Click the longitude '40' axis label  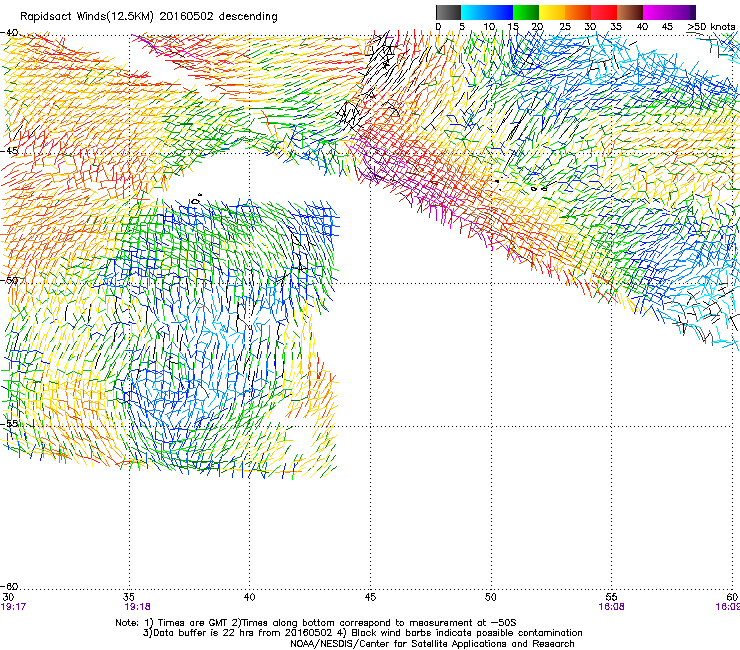pos(250,597)
